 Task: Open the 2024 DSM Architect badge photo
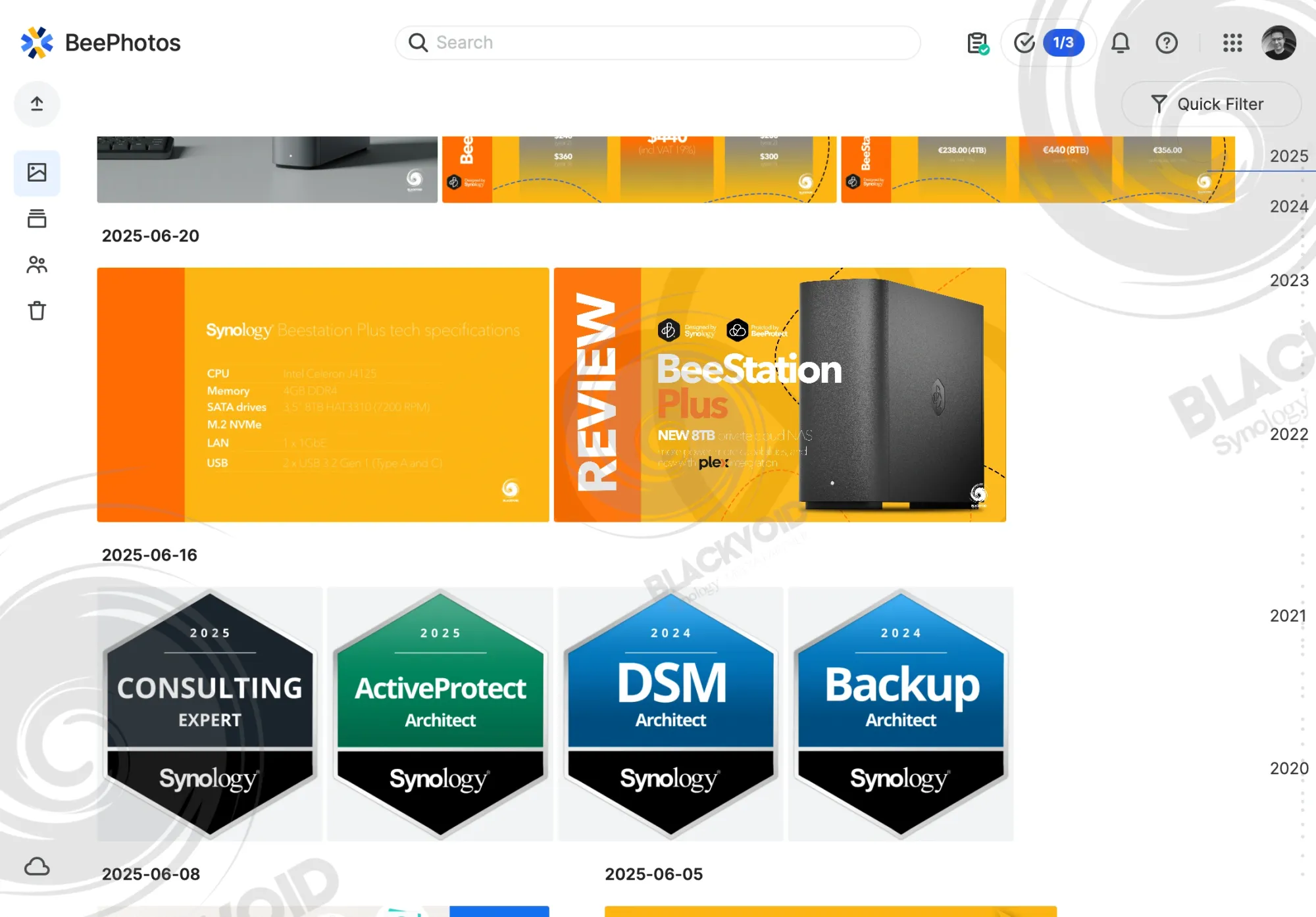[x=671, y=714]
